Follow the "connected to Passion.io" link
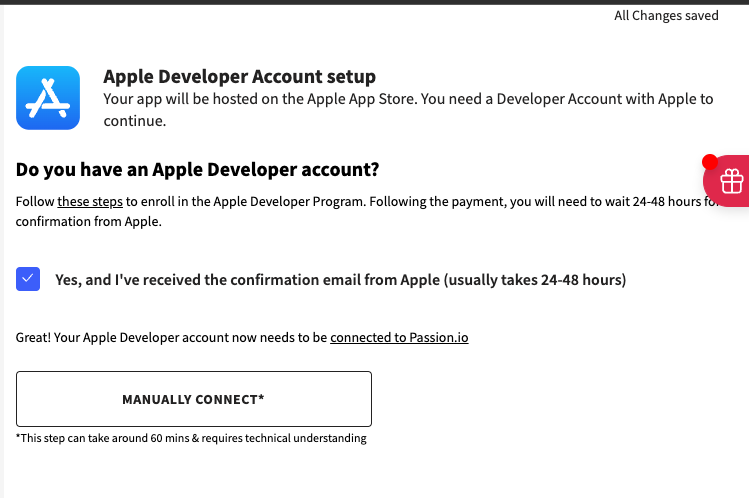This screenshot has width=749, height=498. [399, 338]
